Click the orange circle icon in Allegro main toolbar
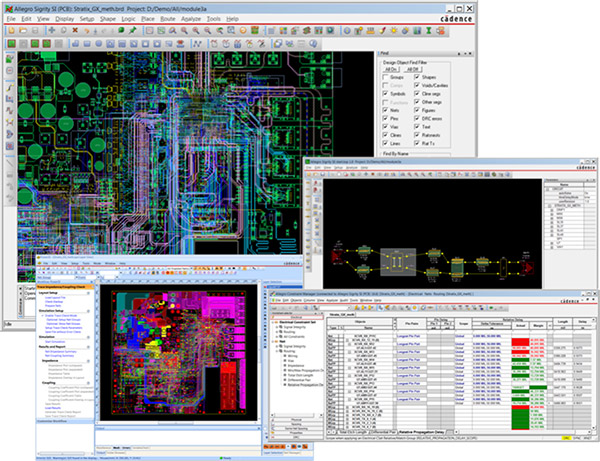The width and height of the screenshot is (600, 461). (243, 31)
